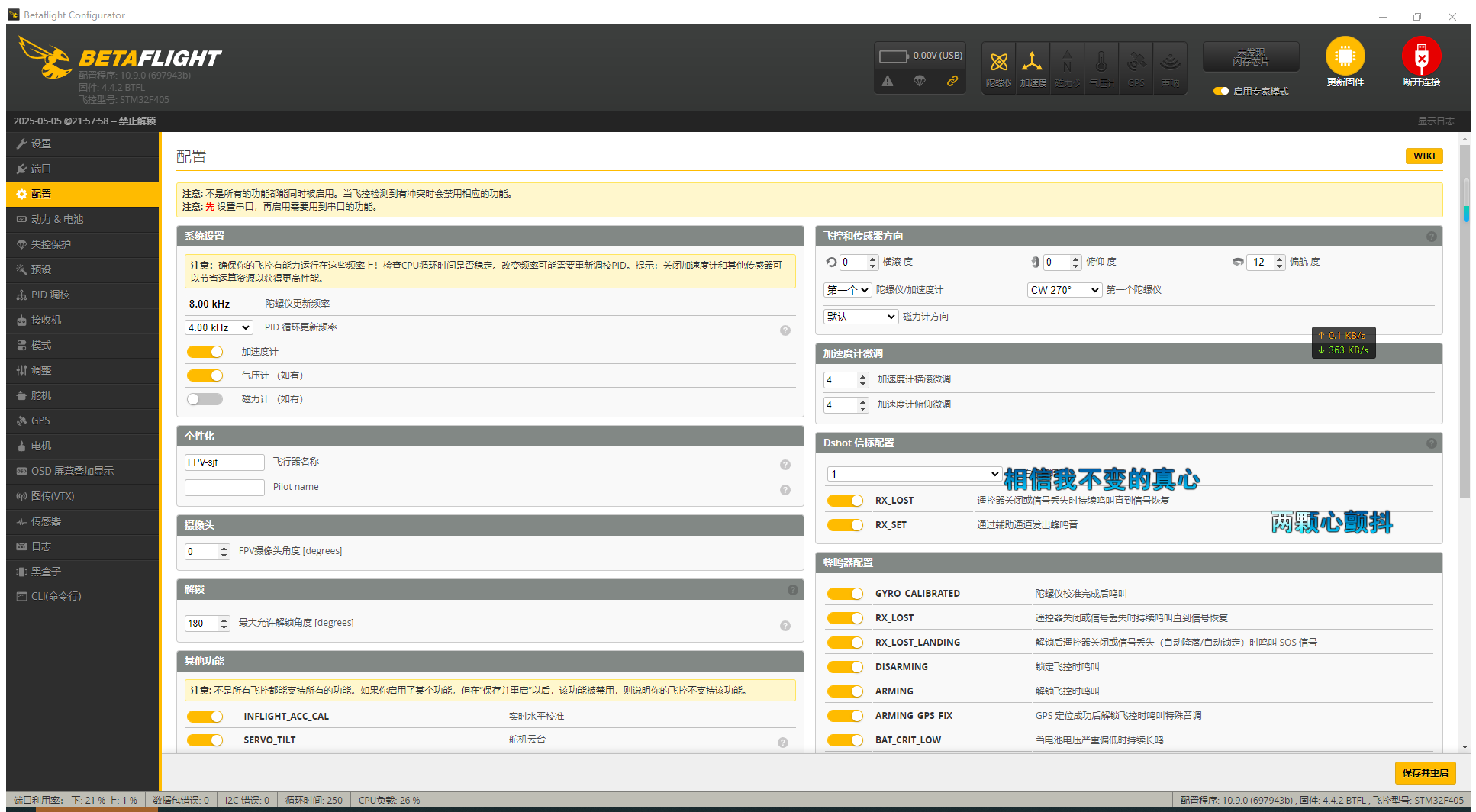Click the pitch (俯仰) degree field

(1062, 263)
